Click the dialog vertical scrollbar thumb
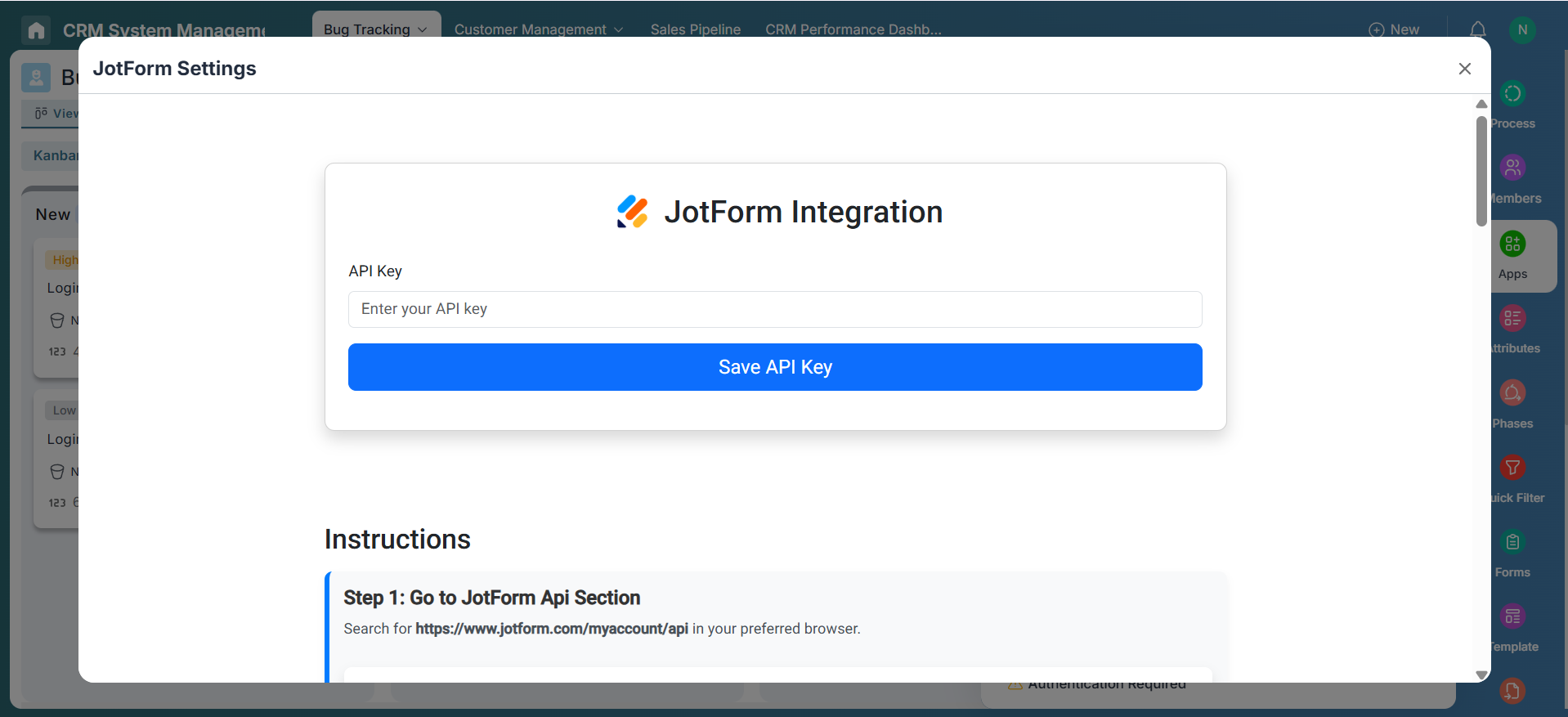 (1481, 171)
